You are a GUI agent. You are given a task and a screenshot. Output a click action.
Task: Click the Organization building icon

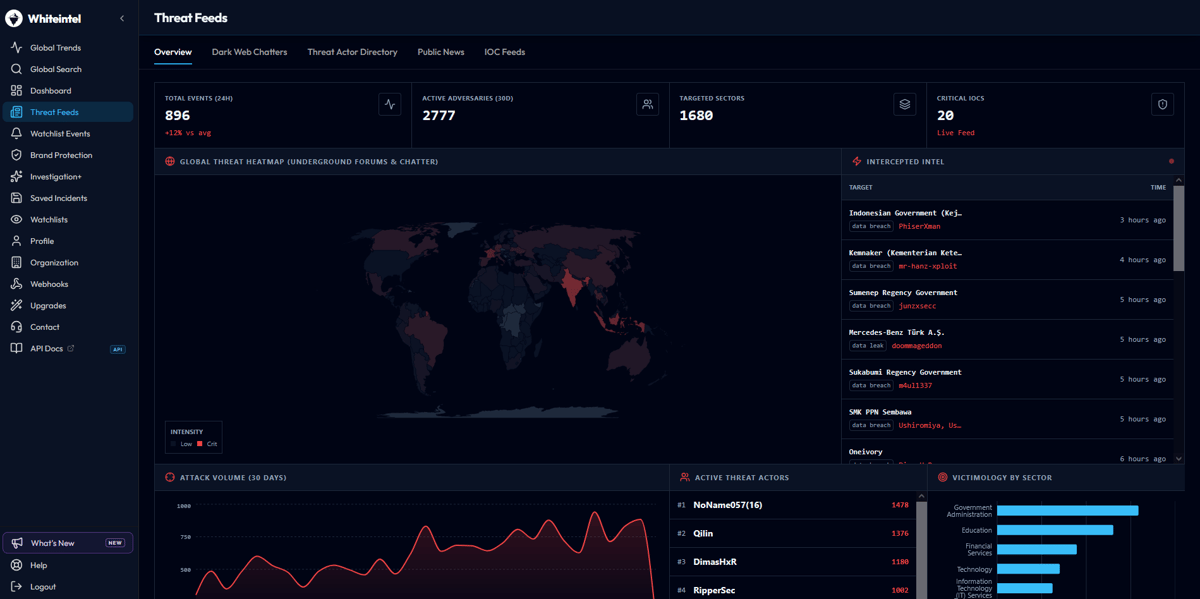16,263
